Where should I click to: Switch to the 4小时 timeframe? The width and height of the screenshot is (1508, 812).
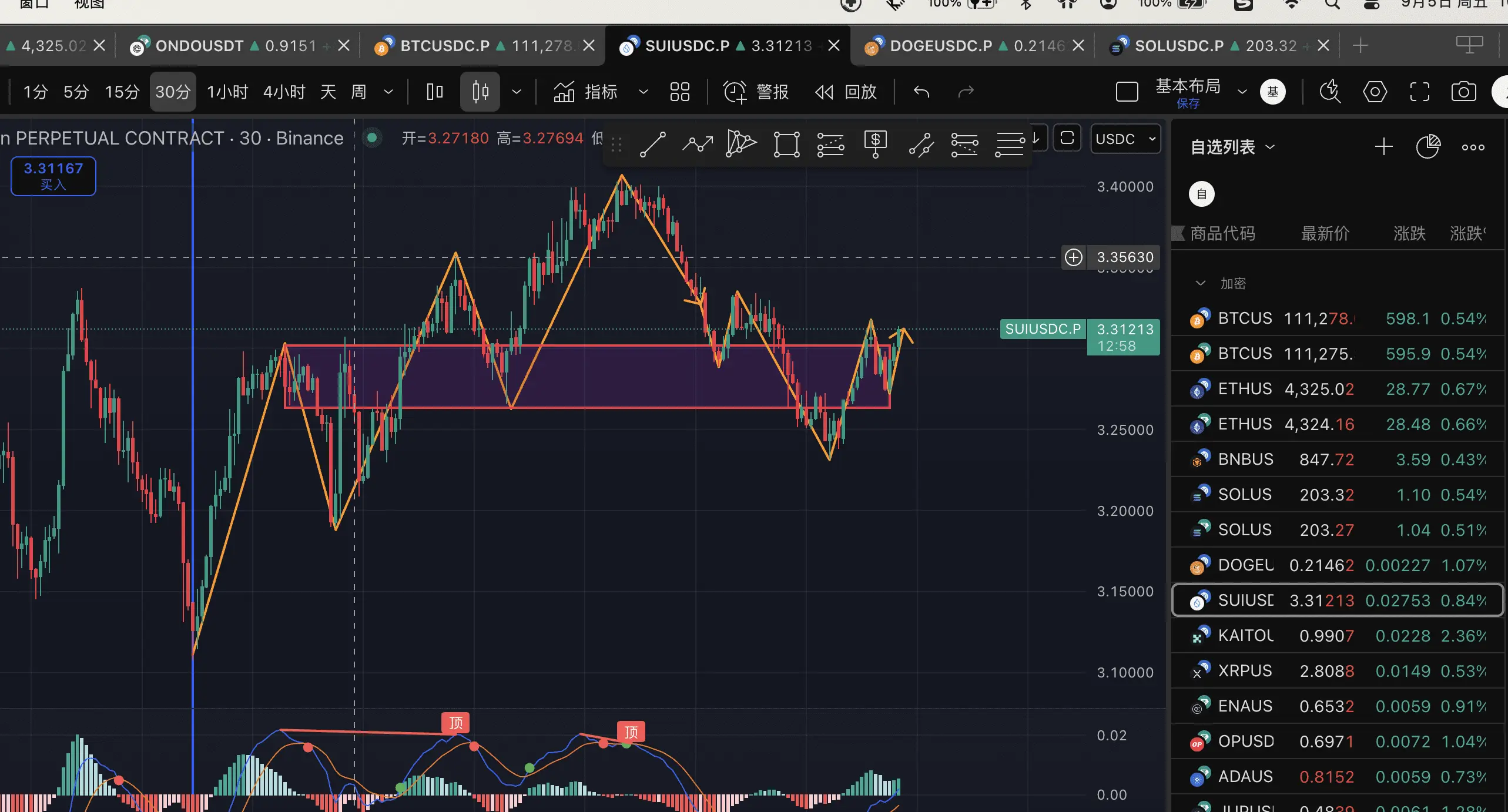[x=284, y=92]
